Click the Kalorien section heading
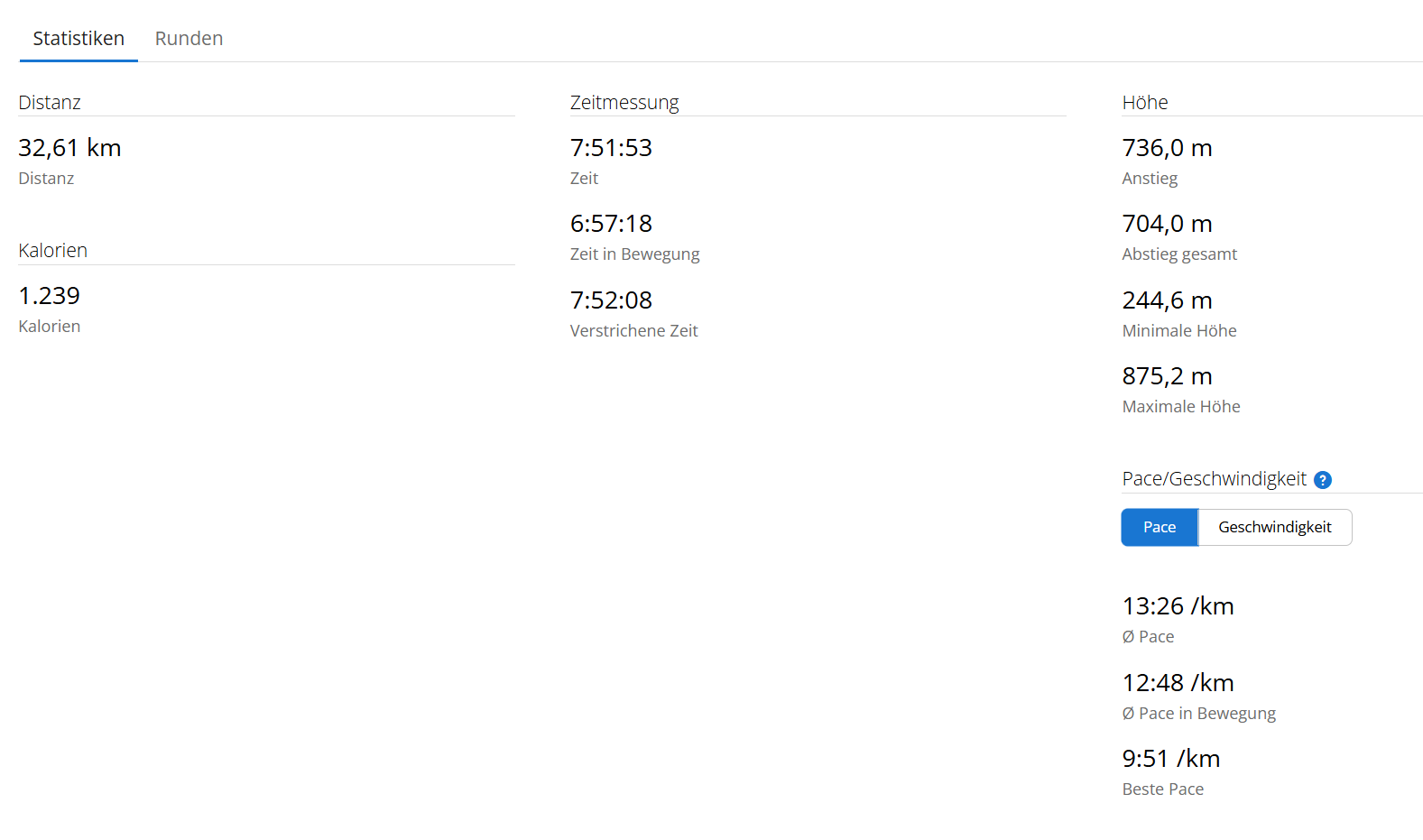 click(52, 251)
